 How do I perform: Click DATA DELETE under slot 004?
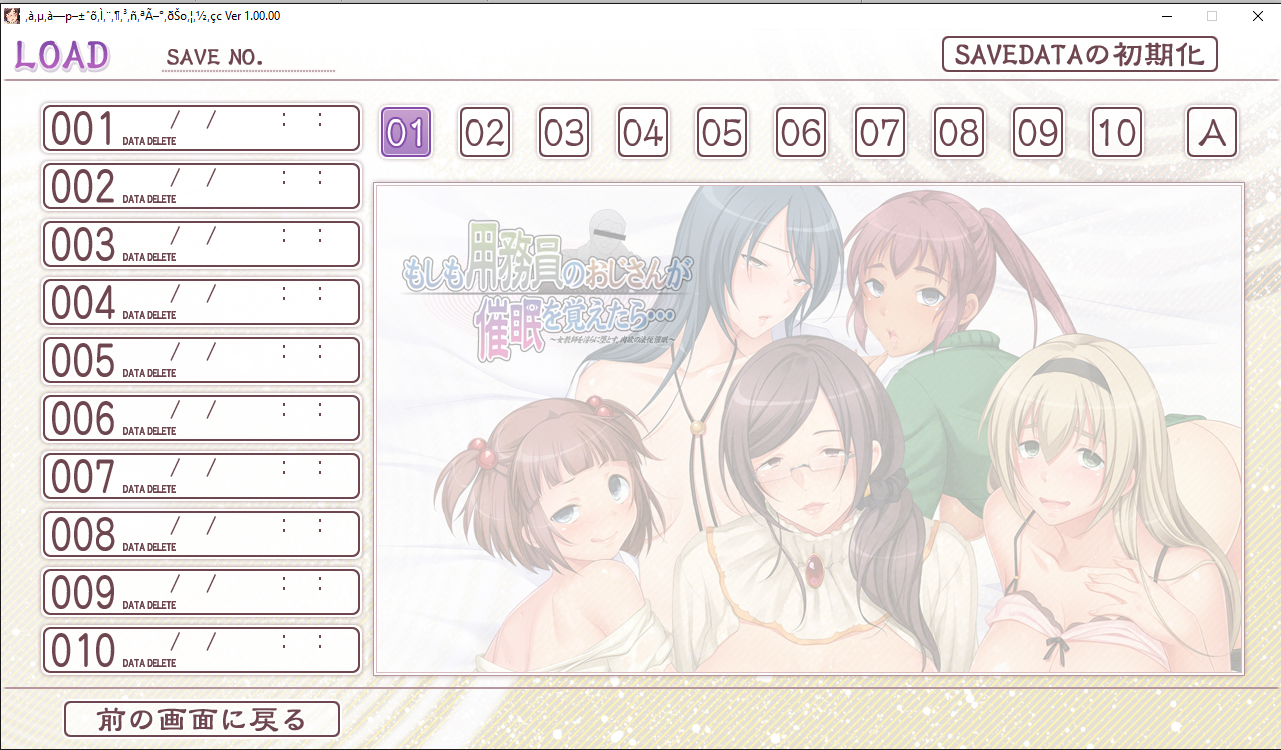tap(149, 315)
